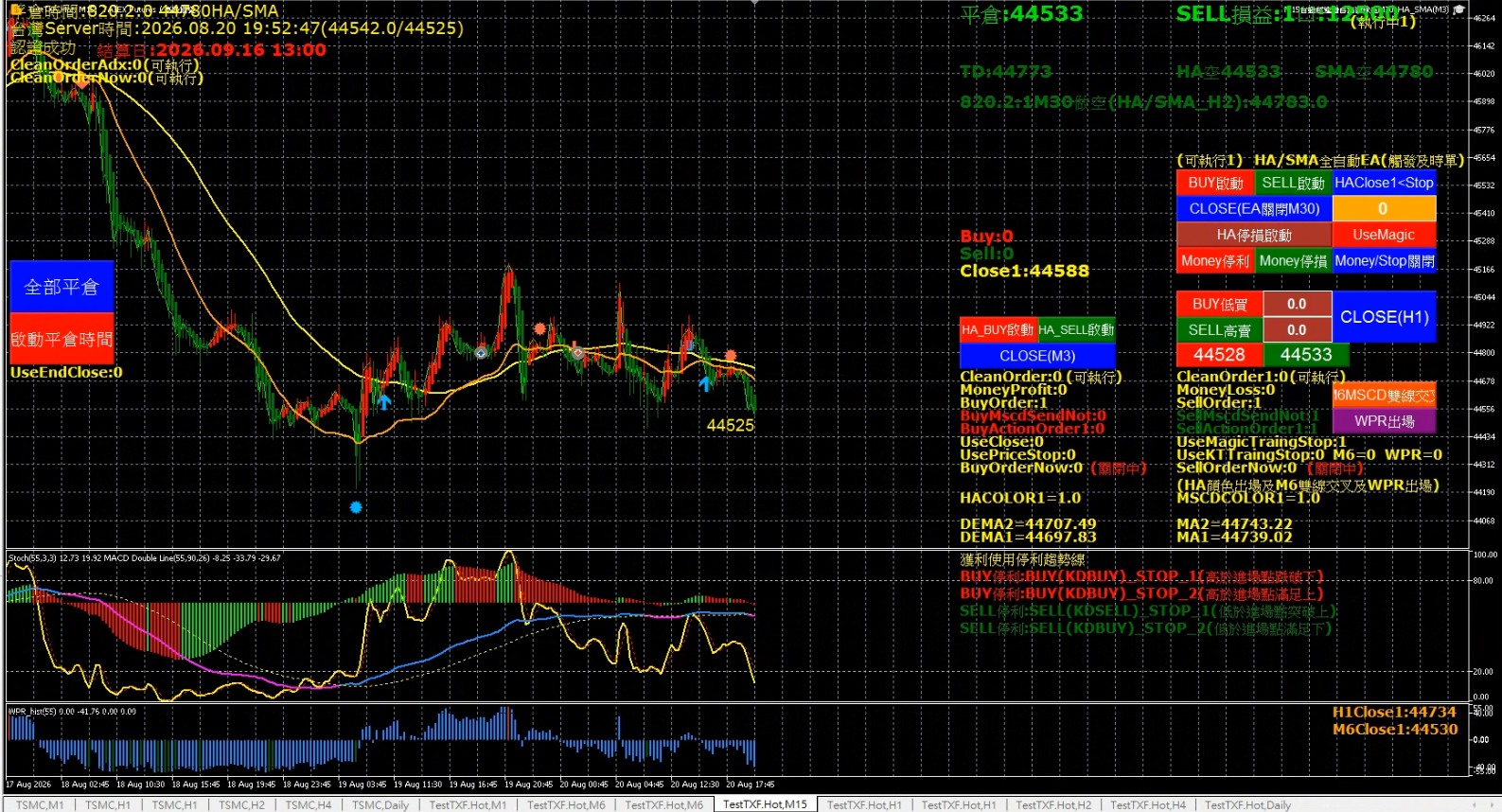Click the large CLOSE(H1) button

tap(1384, 317)
